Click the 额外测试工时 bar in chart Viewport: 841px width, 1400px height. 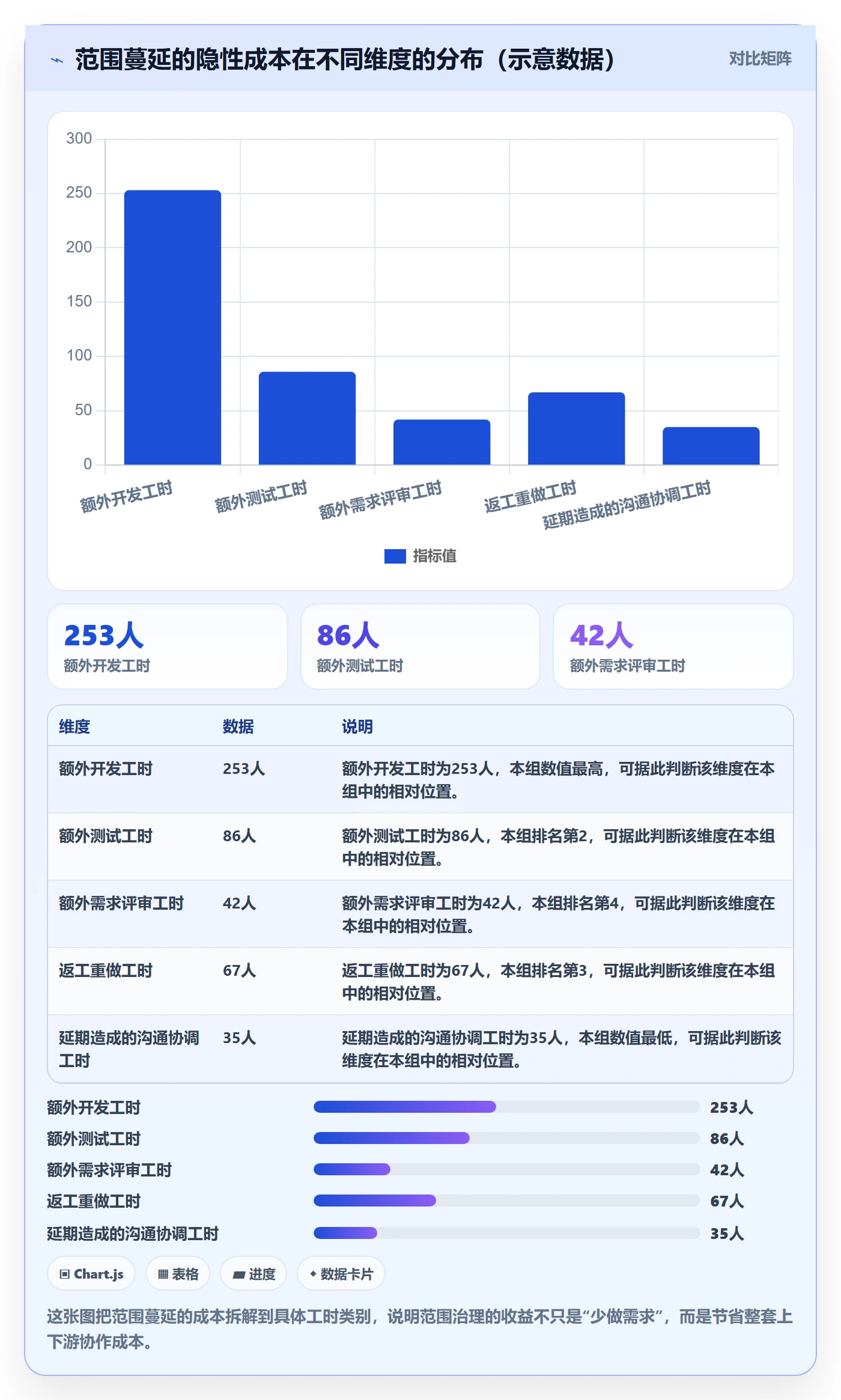tap(307, 418)
